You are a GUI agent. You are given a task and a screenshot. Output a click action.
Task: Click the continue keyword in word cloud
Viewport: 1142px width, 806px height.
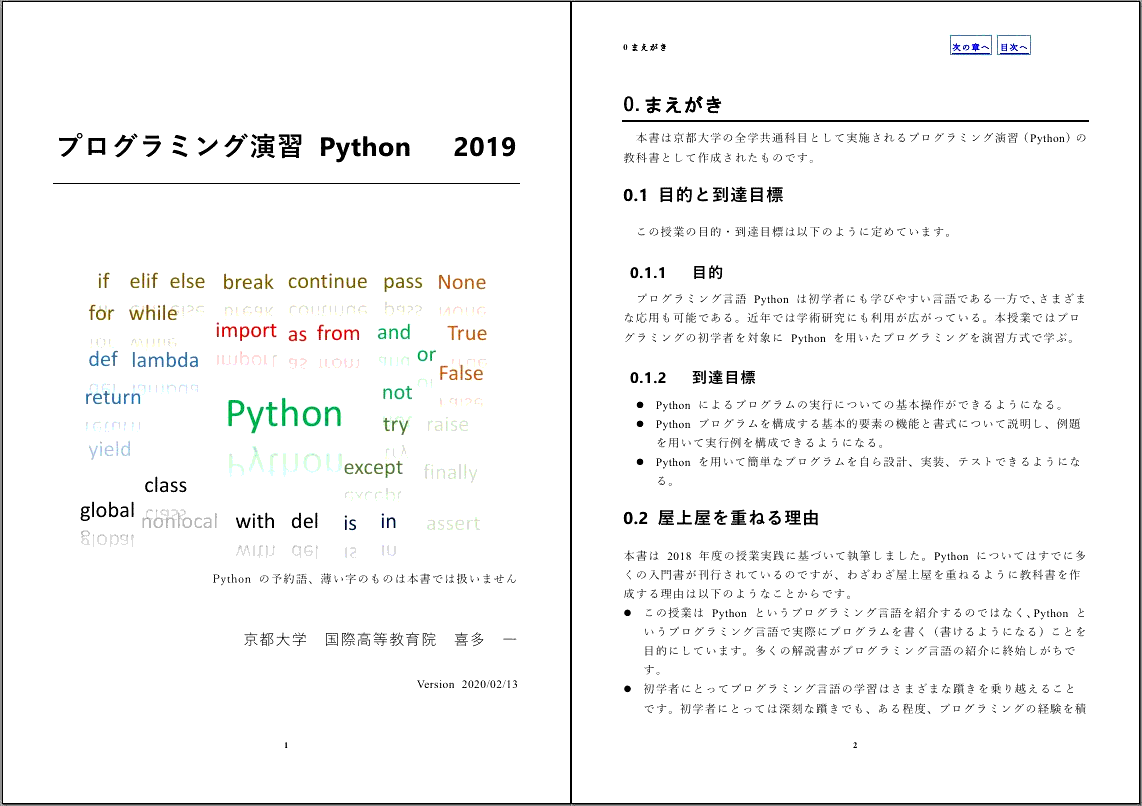327,282
